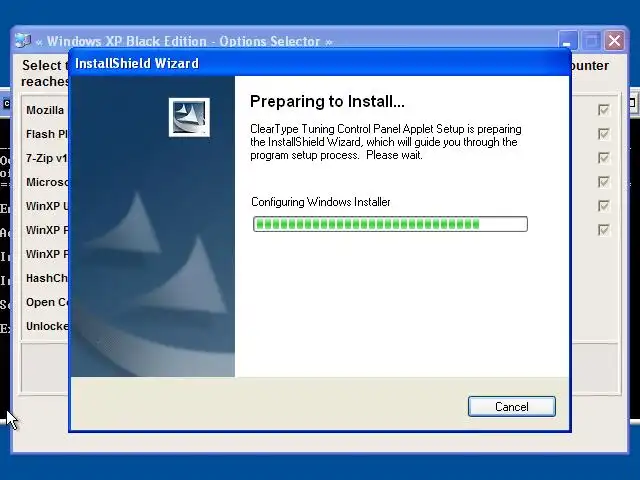This screenshot has width=640, height=480.
Task: Click the InstallShield logo icon in the wizard
Action: click(x=189, y=117)
